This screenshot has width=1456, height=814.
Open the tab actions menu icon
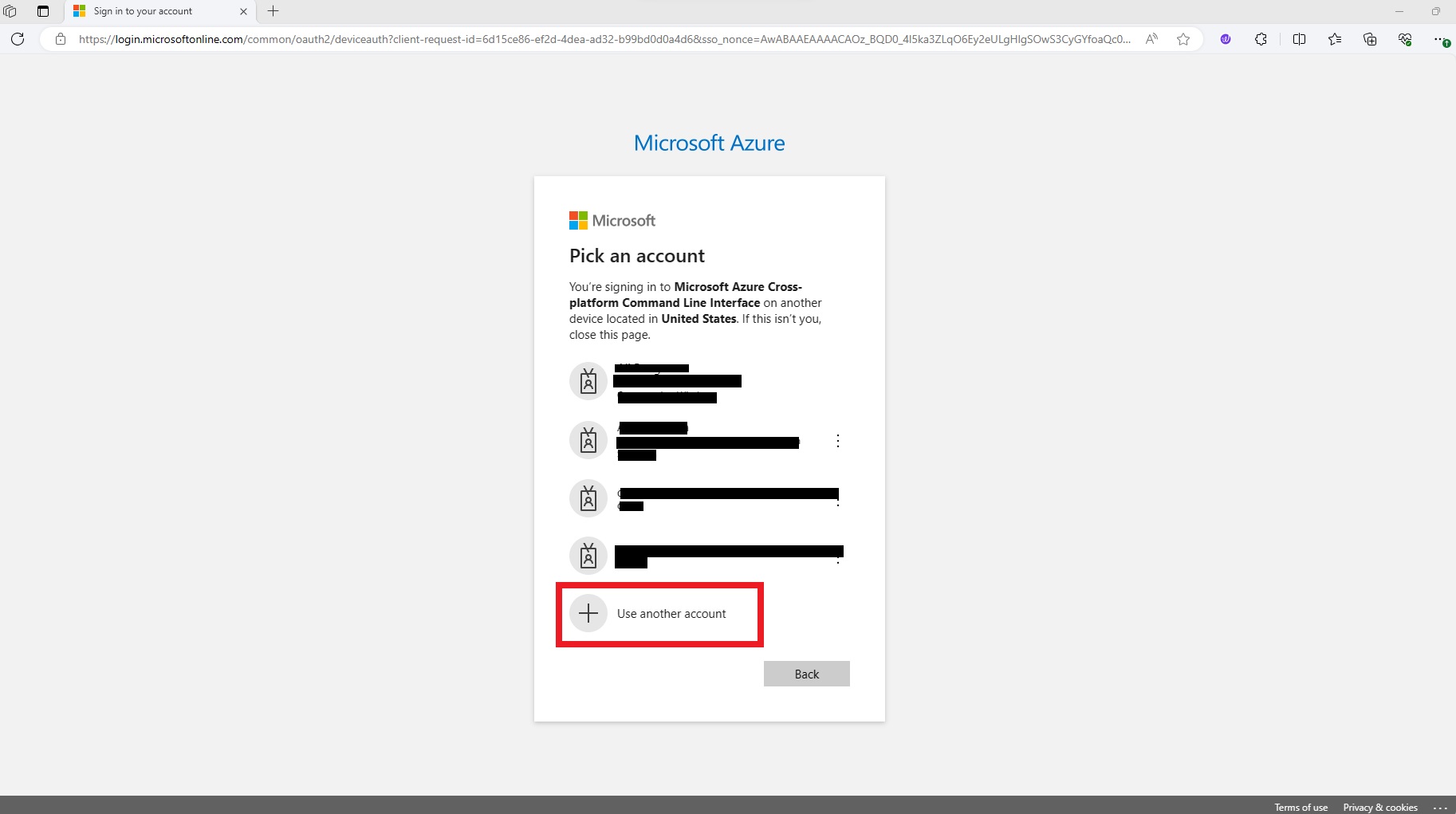point(43,11)
